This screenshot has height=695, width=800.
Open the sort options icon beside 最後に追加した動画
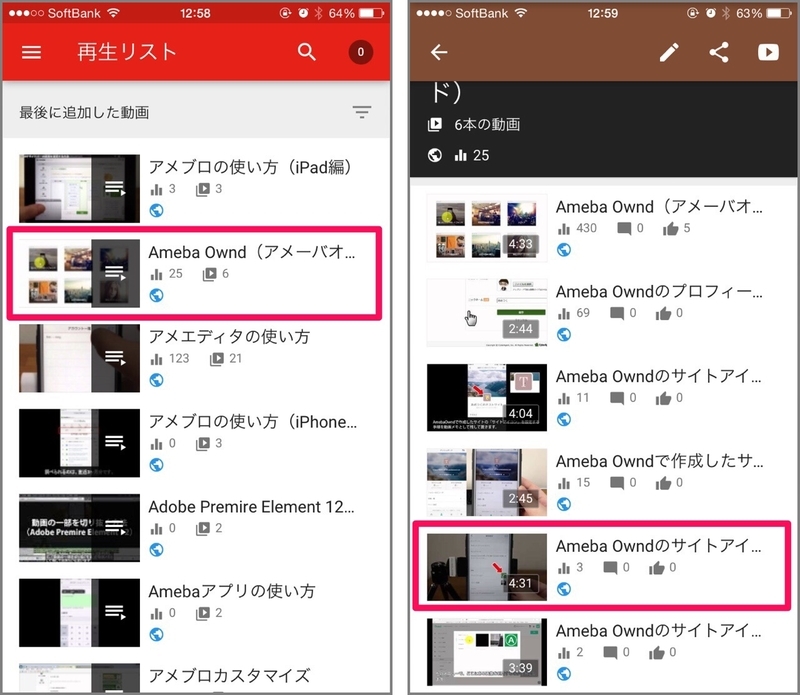click(x=362, y=112)
